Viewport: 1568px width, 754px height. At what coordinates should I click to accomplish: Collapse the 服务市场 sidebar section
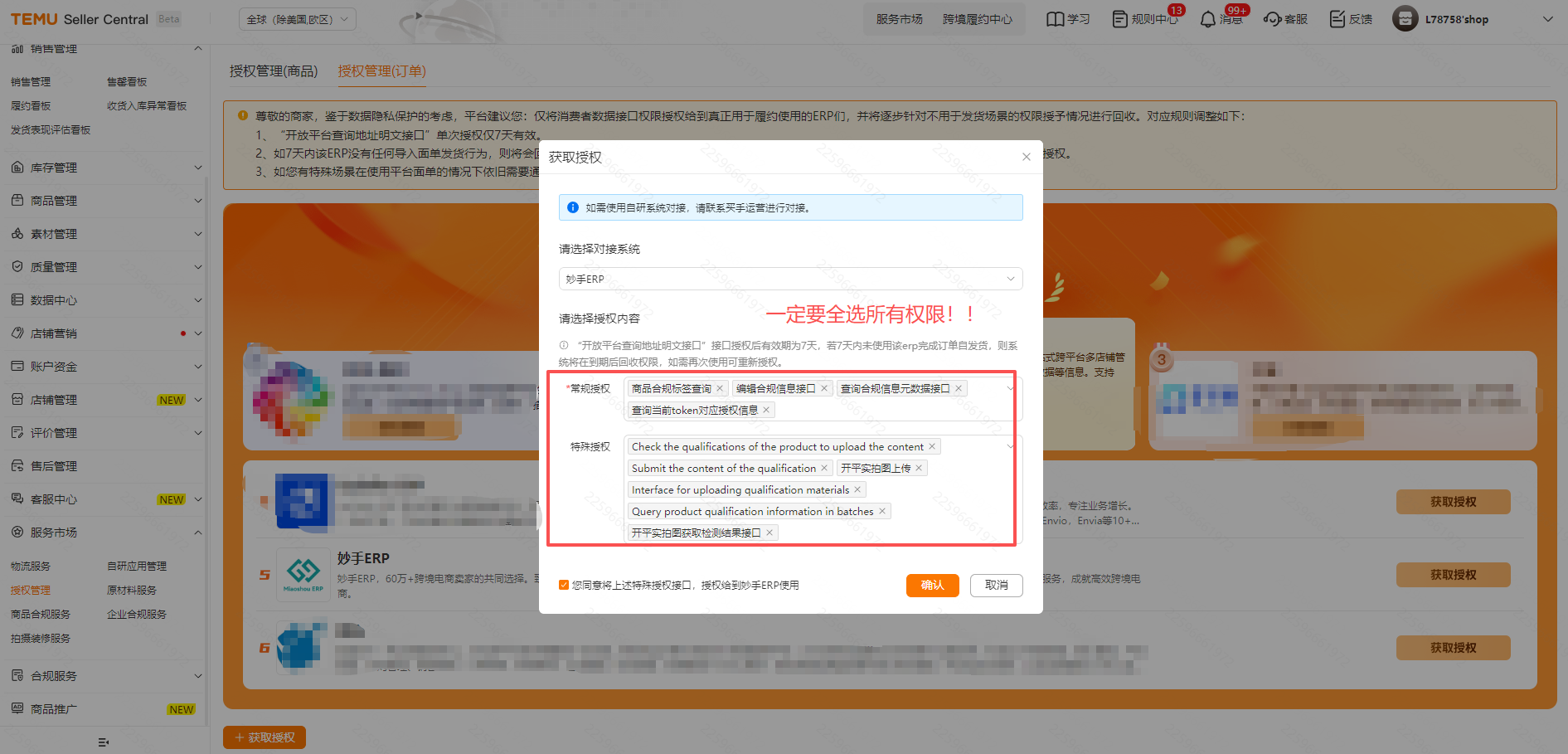[x=198, y=533]
